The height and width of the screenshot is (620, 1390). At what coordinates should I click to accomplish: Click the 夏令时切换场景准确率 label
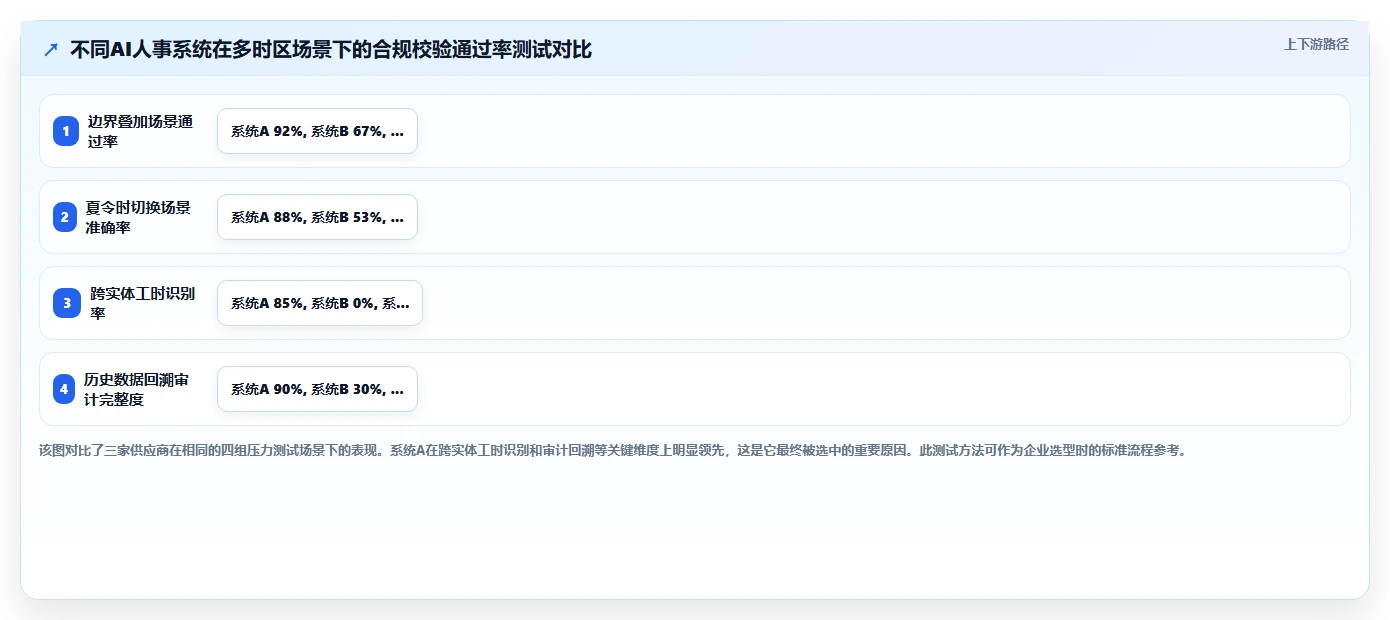[138, 217]
